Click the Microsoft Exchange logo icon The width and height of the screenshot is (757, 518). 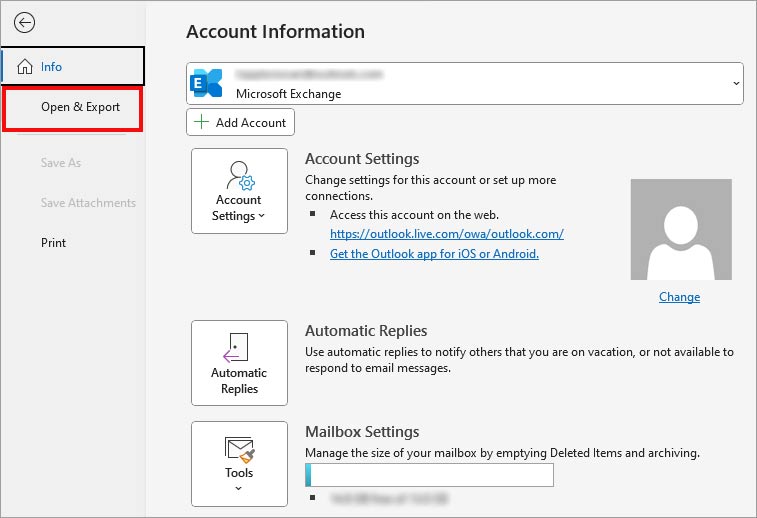(x=206, y=83)
